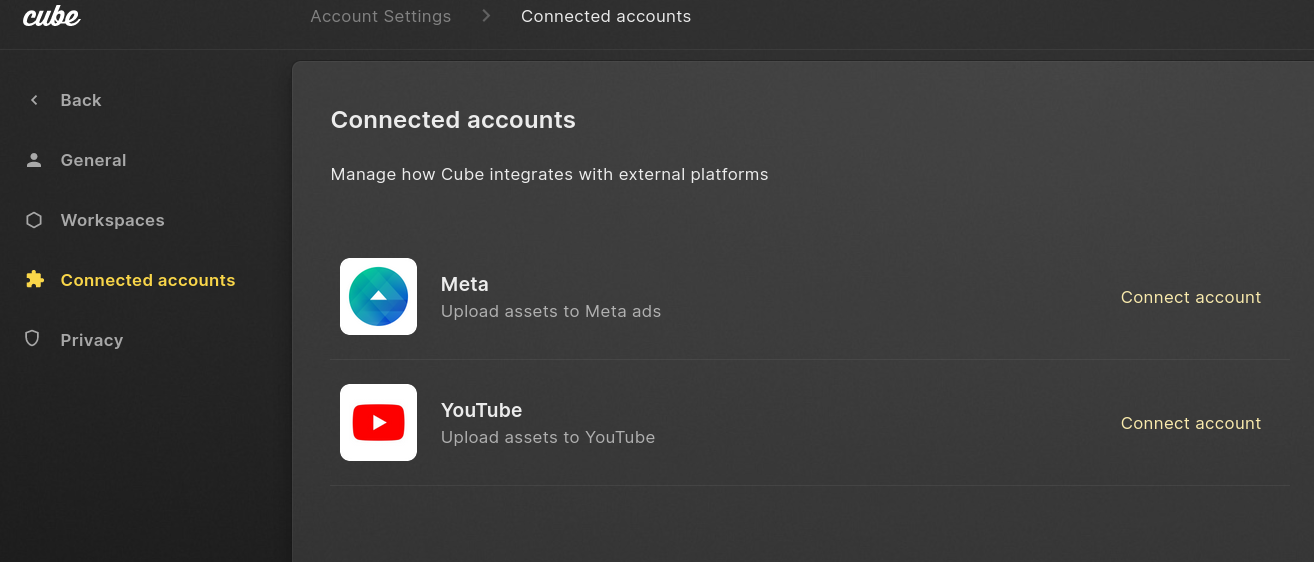
Task: Click the Privacy shield icon
Action: (x=32, y=339)
